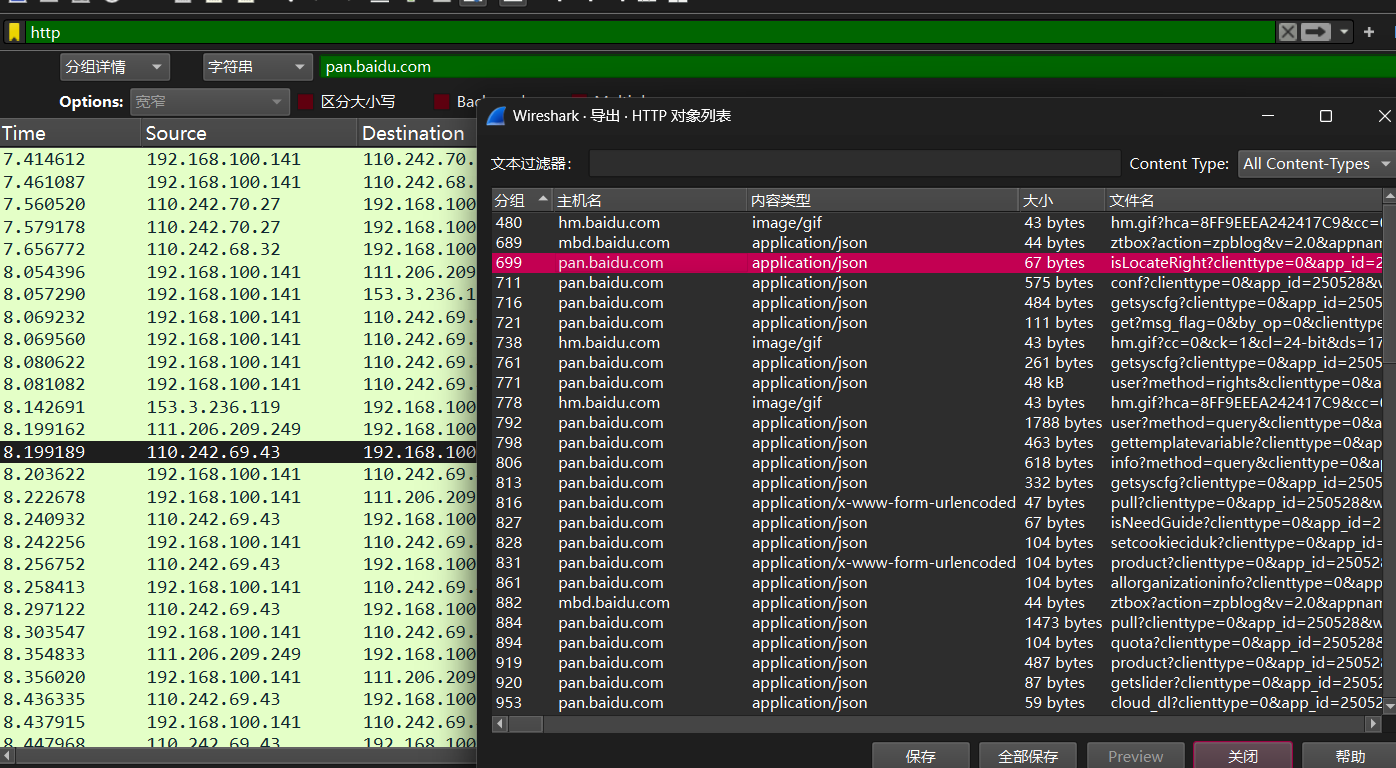
Task: Sort object list by 主机名 column header
Action: (x=649, y=201)
